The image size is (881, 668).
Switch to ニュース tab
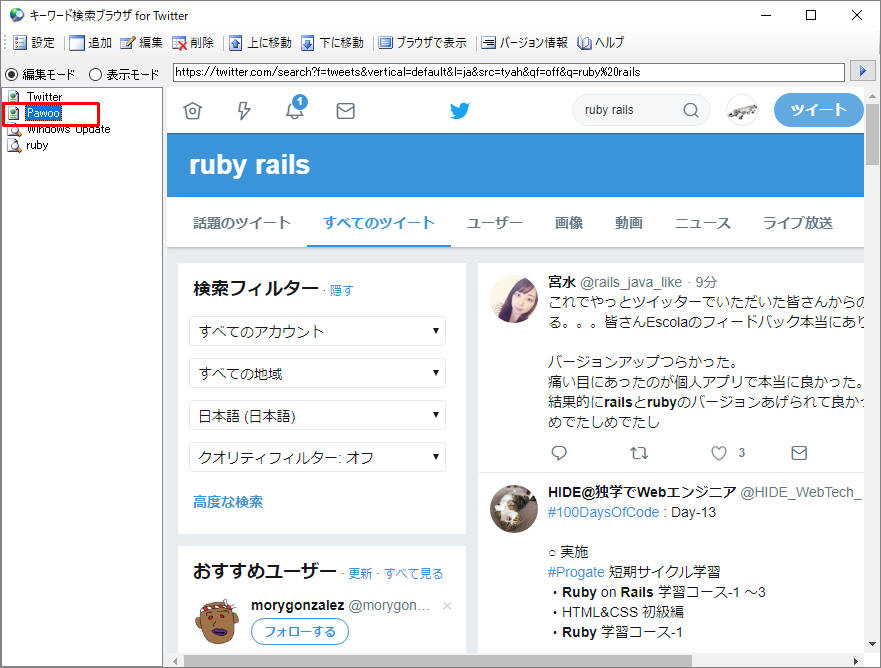702,223
